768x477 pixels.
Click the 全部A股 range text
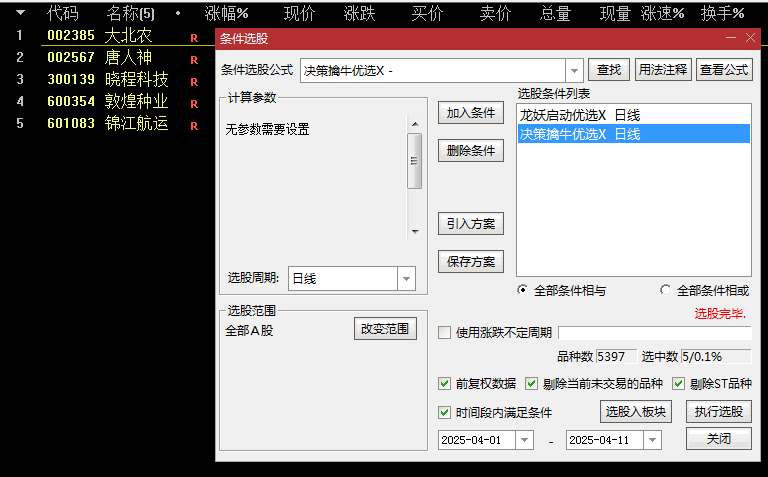click(x=249, y=331)
